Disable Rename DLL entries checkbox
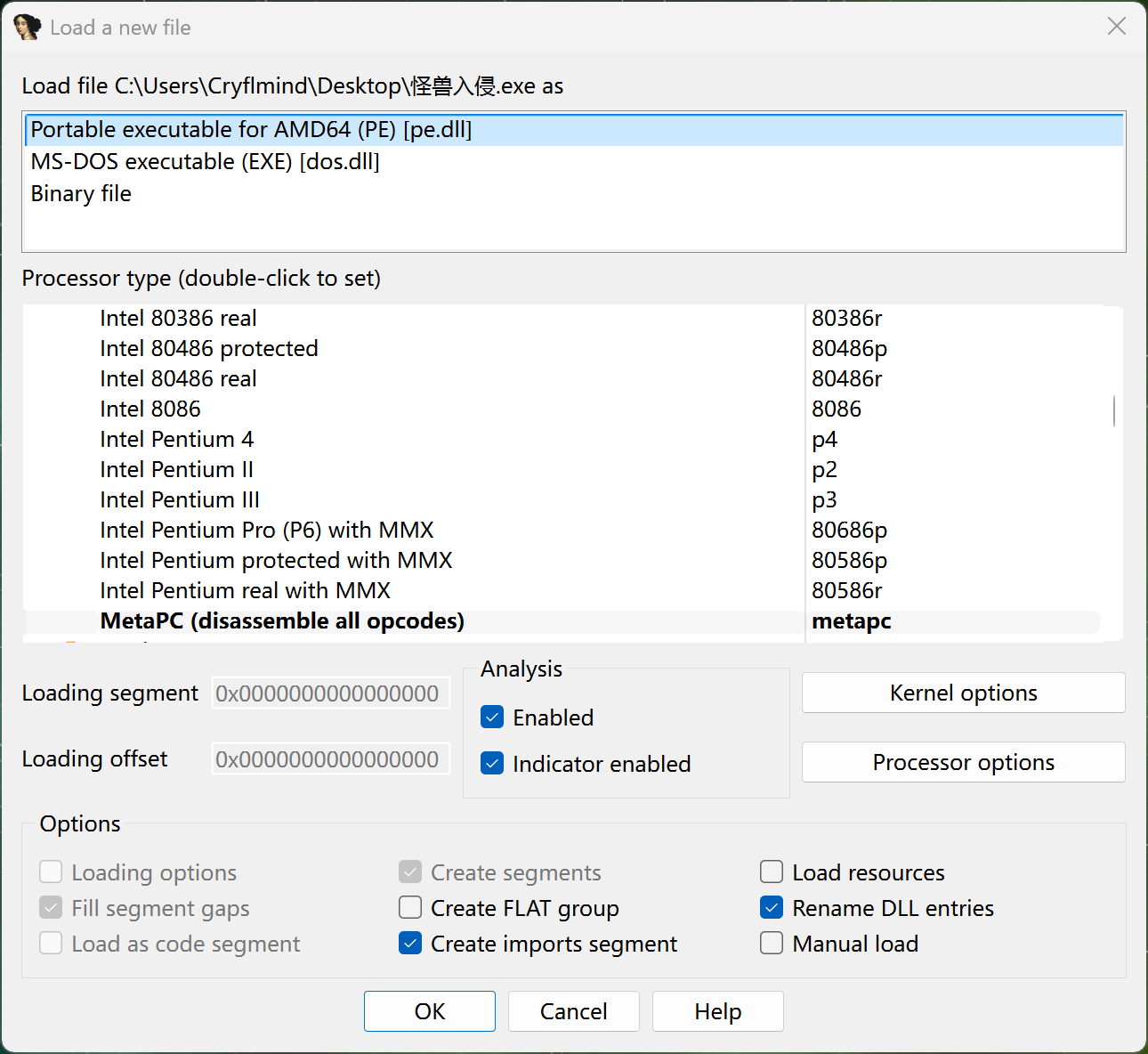This screenshot has width=1148, height=1054. click(772, 908)
